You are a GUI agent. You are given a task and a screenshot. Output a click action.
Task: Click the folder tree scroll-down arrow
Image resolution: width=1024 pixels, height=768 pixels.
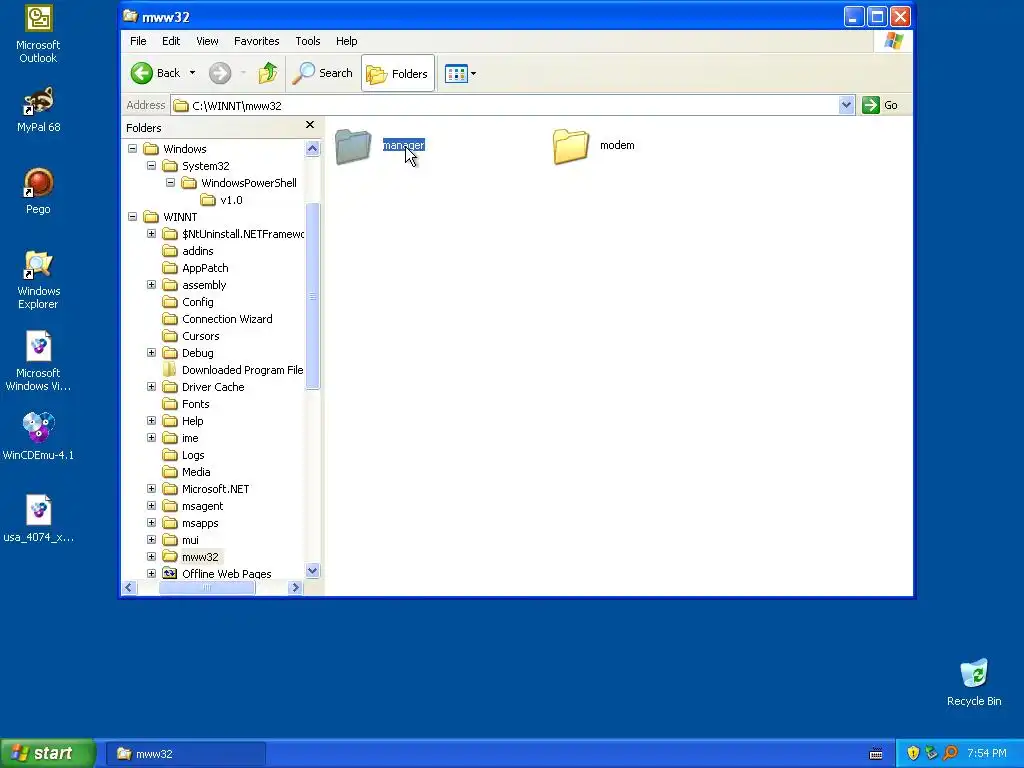click(x=312, y=571)
